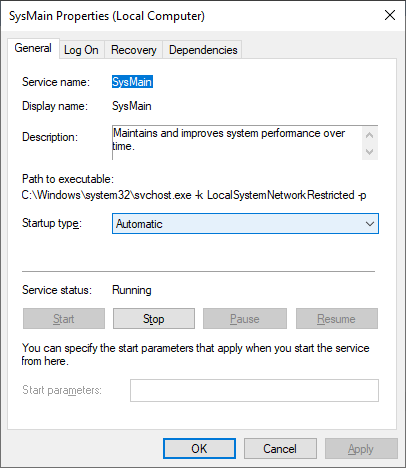Click the start parameters explanation text

(196, 354)
